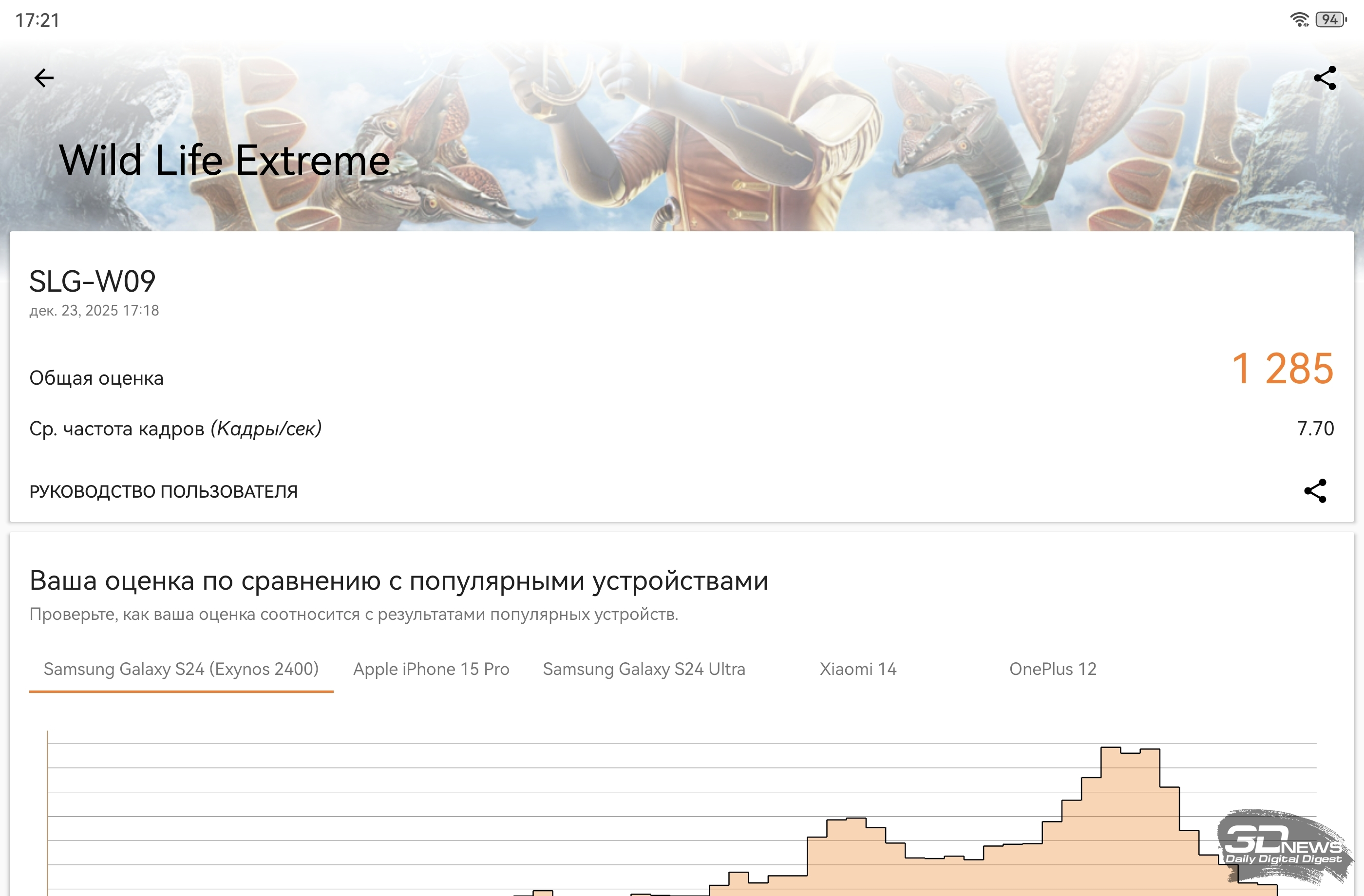The image size is (1364, 896).
Task: Tap the share icon in header banner
Action: tap(1325, 78)
